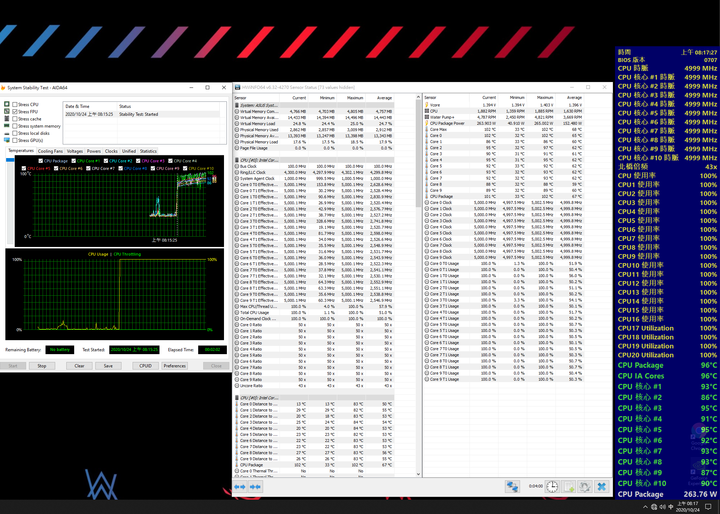Click the disk icon beside Stress local disks
Screen dimensions: 720x514
tap(7, 133)
